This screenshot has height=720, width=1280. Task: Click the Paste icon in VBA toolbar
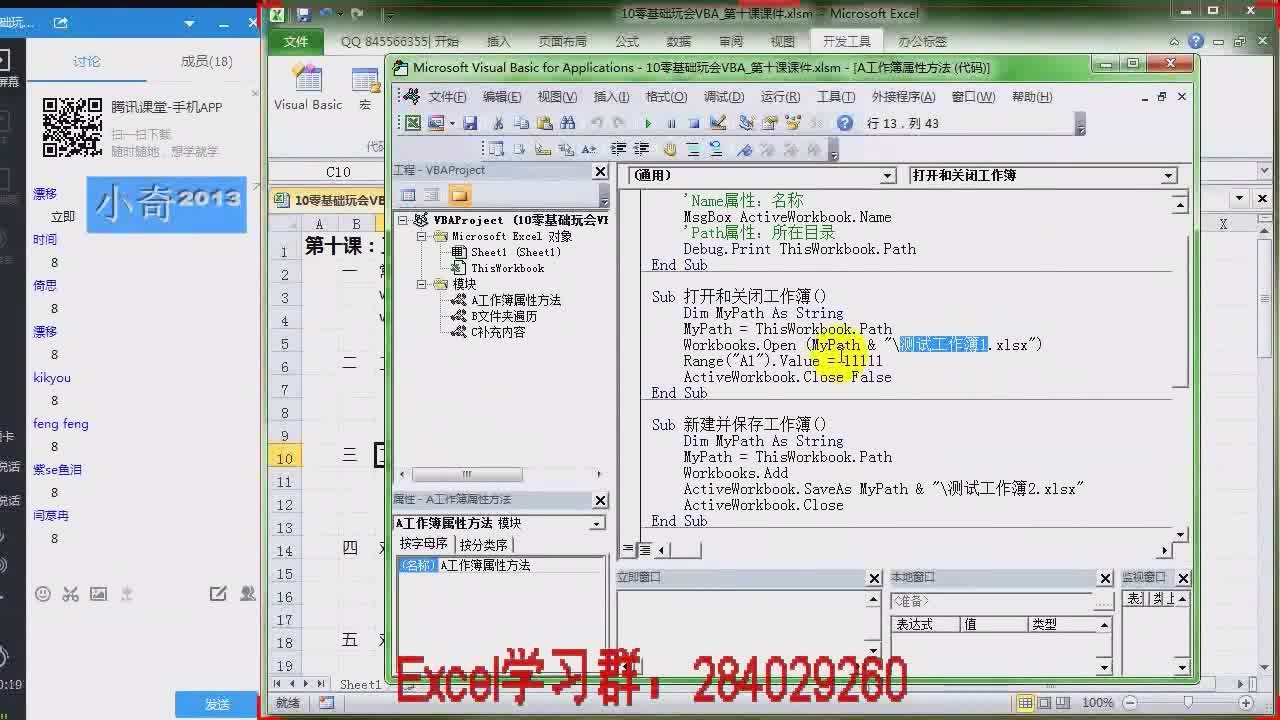coord(545,123)
